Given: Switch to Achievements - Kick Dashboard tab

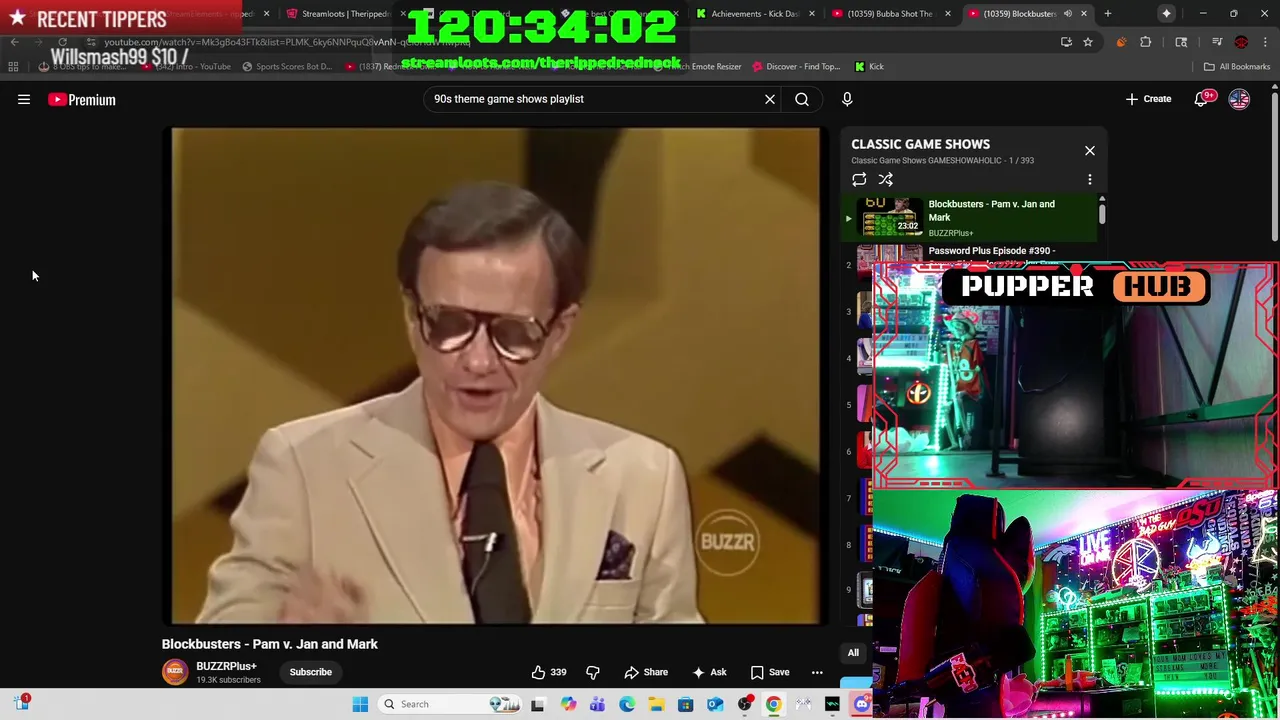Looking at the screenshot, I should click(755, 14).
